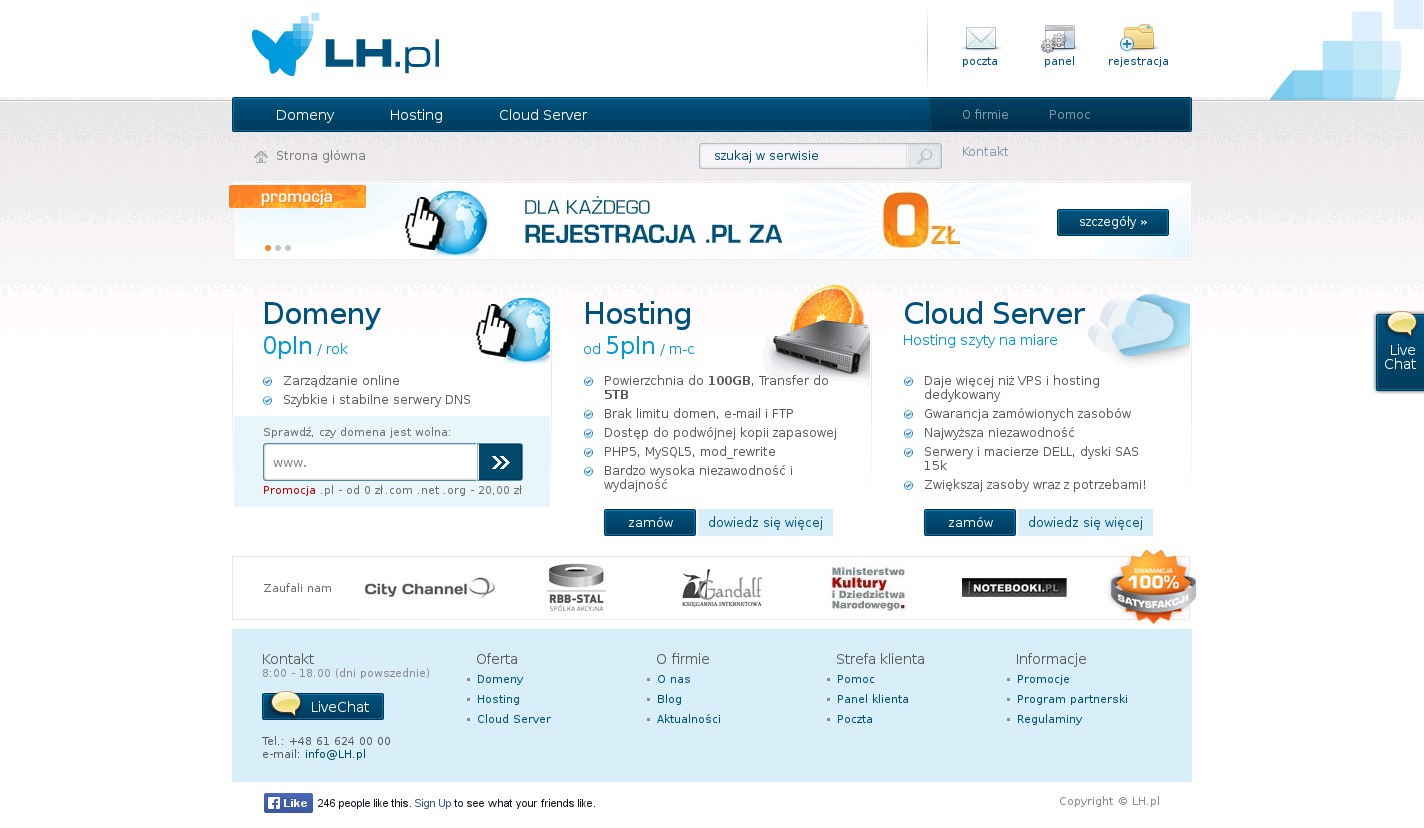Click the poczta envelope icon
The height and width of the screenshot is (828, 1424).
click(980, 39)
